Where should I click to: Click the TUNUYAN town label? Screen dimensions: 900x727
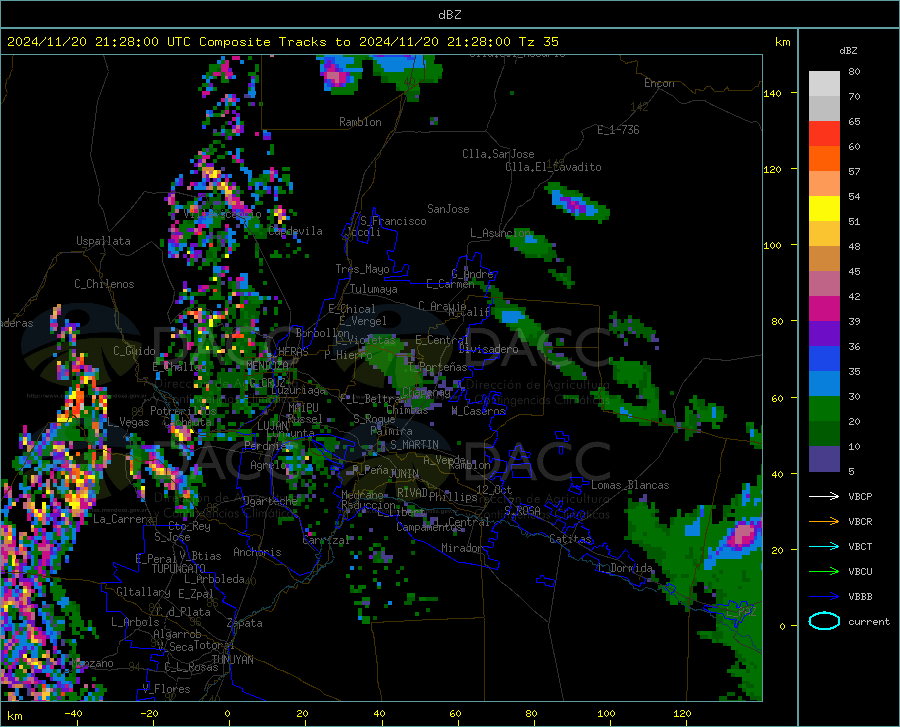pos(232,659)
